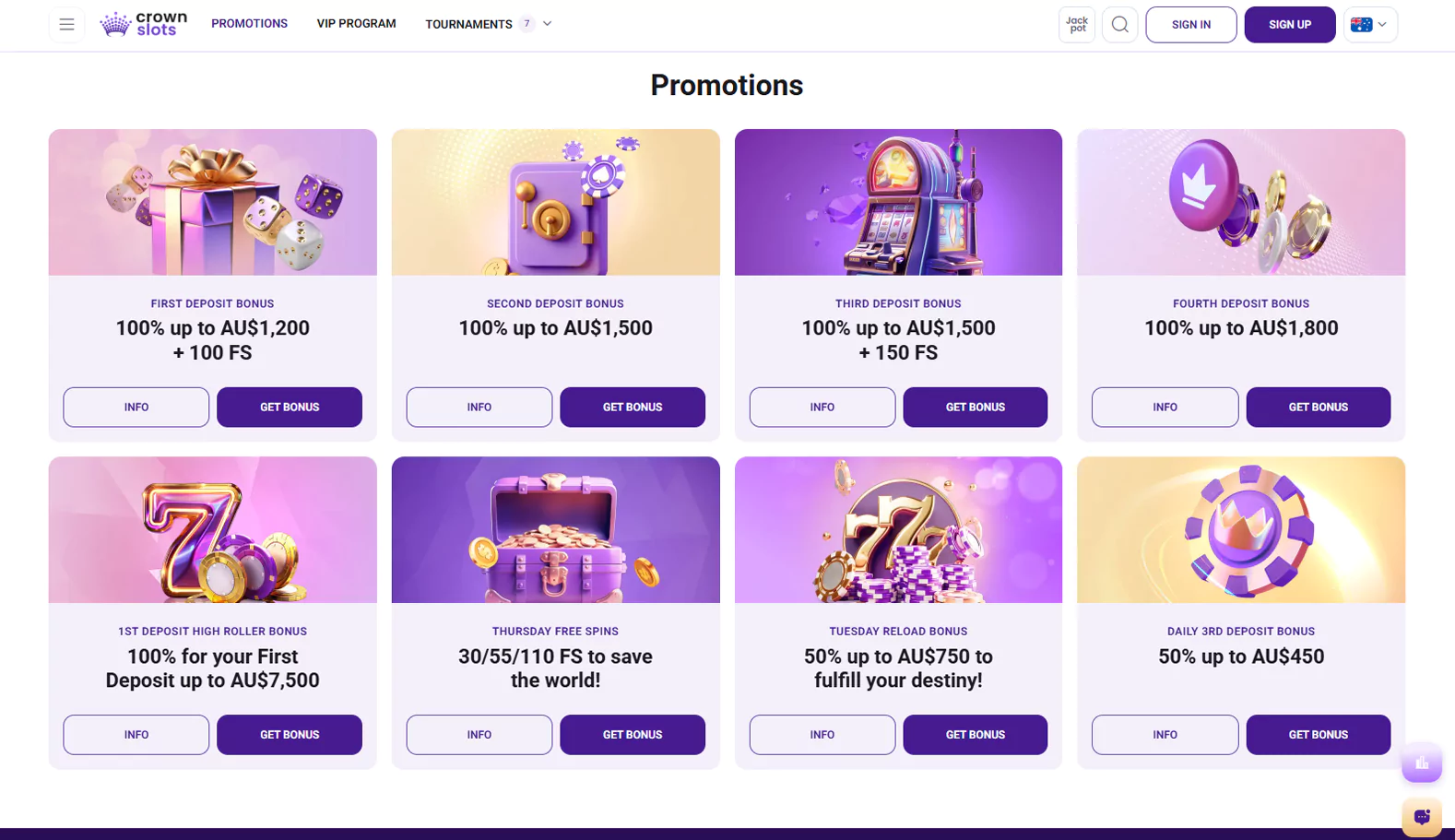
Task: Open the hamburger menu
Action: coord(66,25)
